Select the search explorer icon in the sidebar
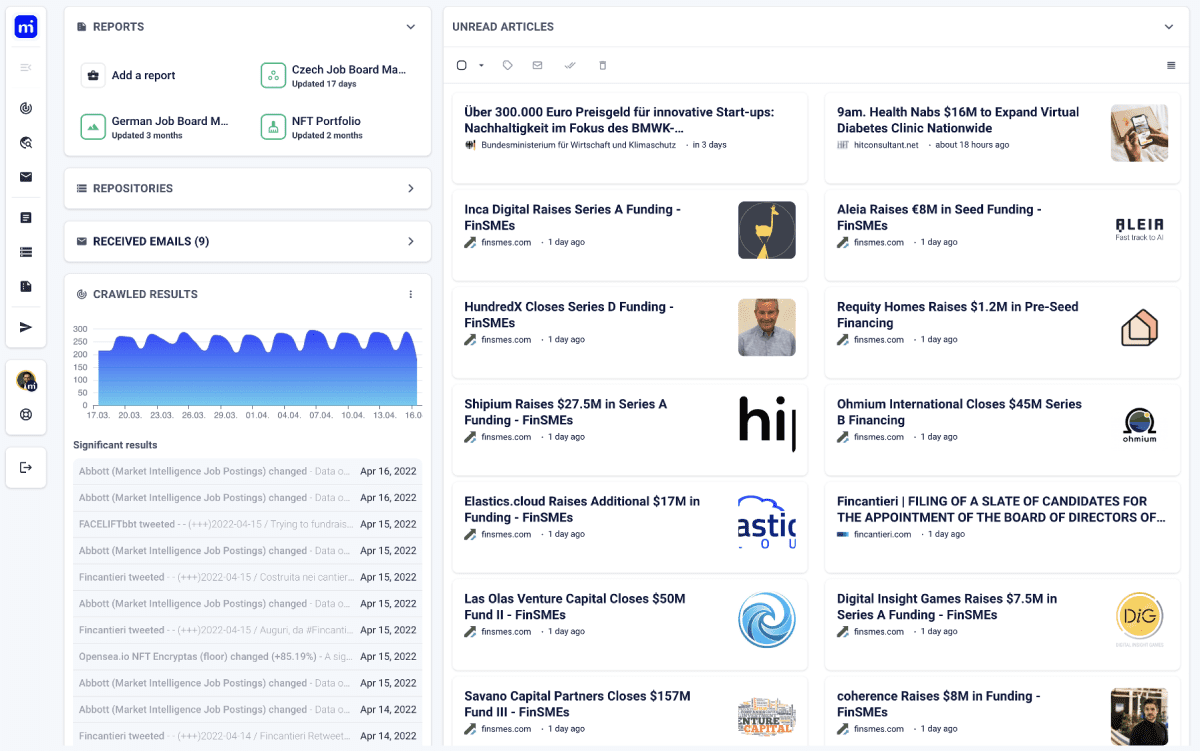Image resolution: width=1200 pixels, height=751 pixels. coord(26,142)
